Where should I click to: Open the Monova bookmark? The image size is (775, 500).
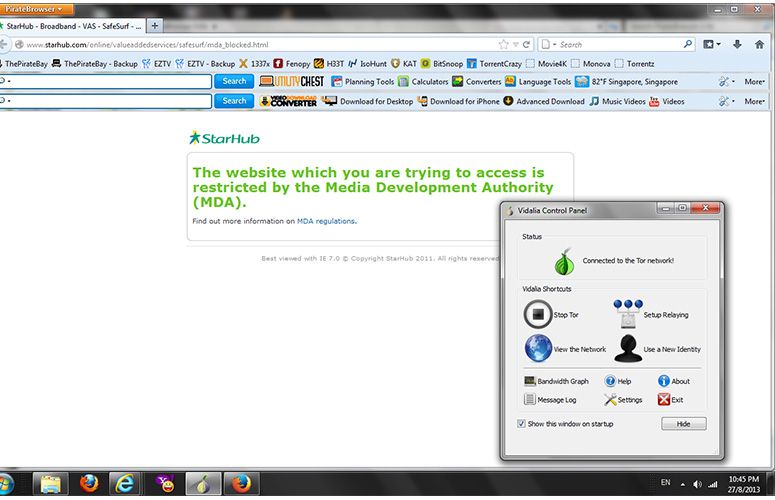coord(591,64)
